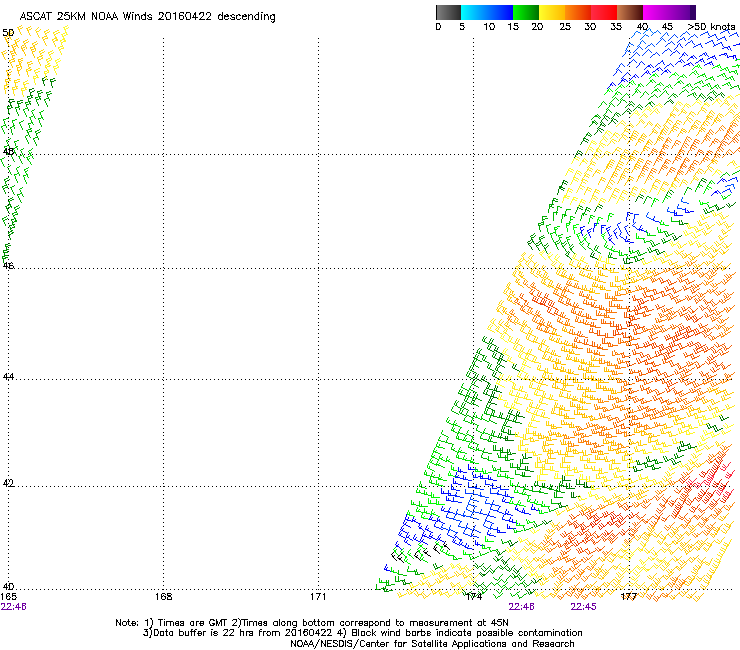Image resolution: width=740 pixels, height=650 pixels.
Task: Click the longitude 174 axis label
Action: coord(473,597)
